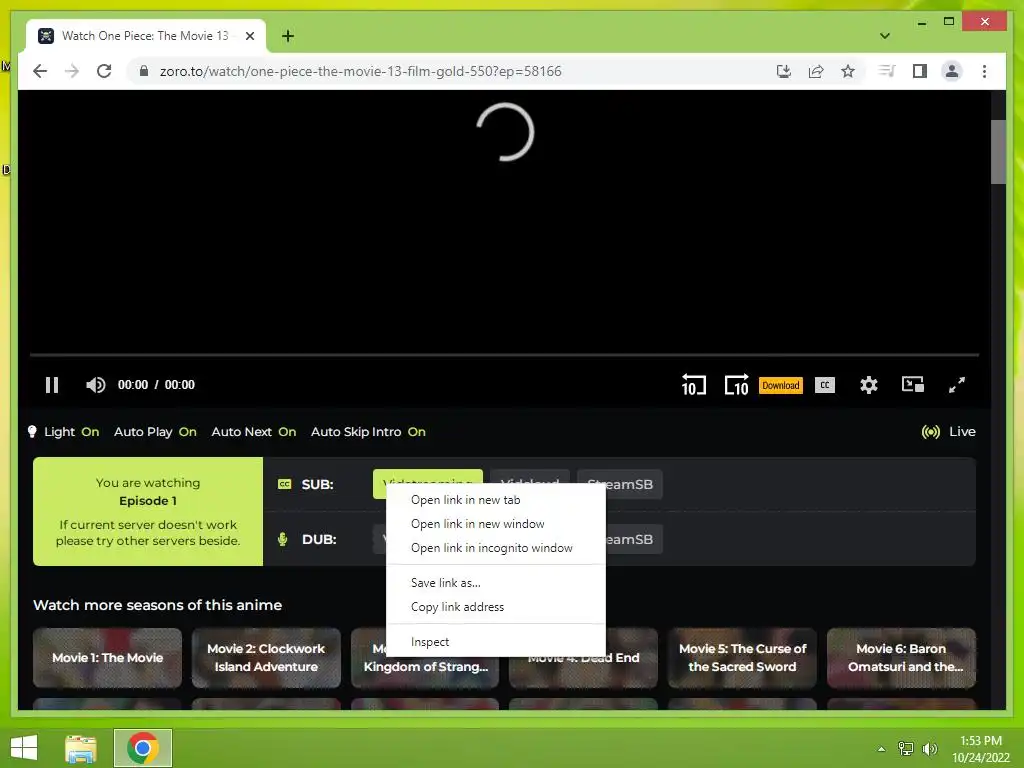Image resolution: width=1024 pixels, height=768 pixels.
Task: Open Chrome three-dot menu
Action: tap(984, 71)
